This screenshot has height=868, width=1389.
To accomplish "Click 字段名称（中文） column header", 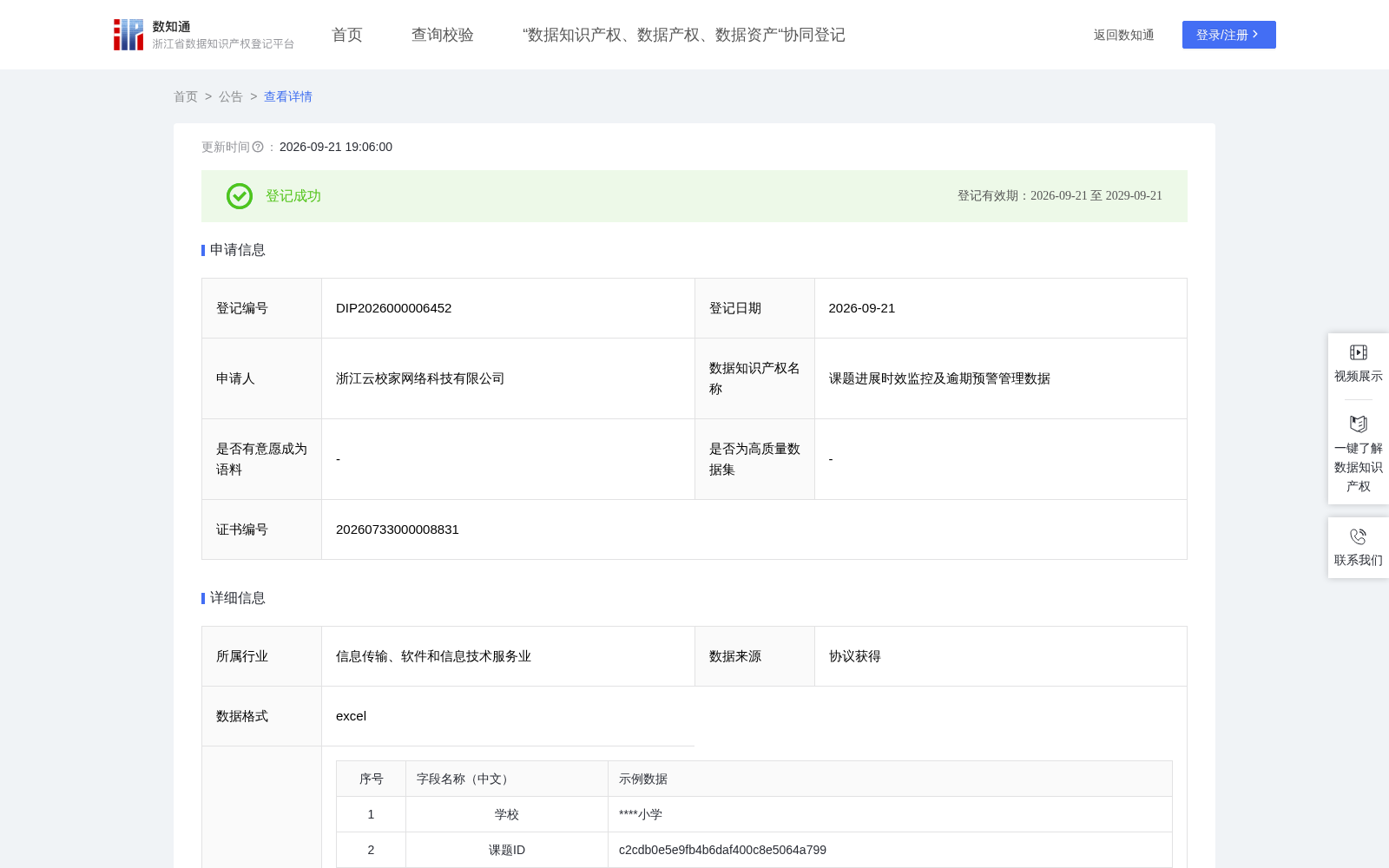I will coord(507,779).
